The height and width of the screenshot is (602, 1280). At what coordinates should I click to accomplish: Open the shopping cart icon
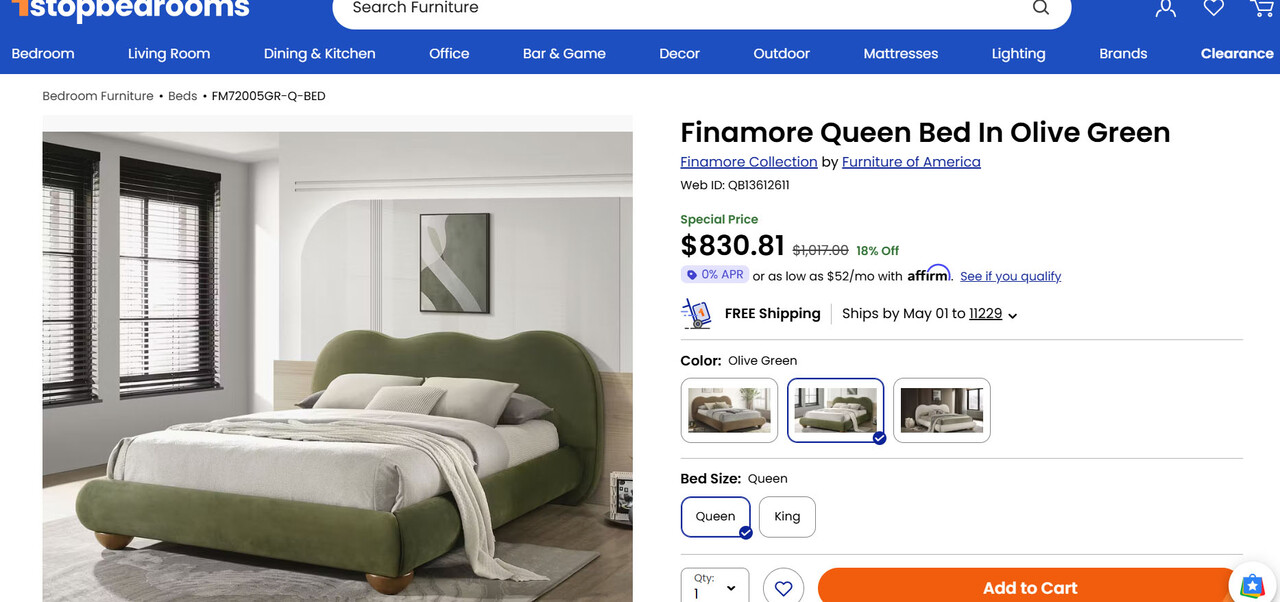click(x=1262, y=8)
